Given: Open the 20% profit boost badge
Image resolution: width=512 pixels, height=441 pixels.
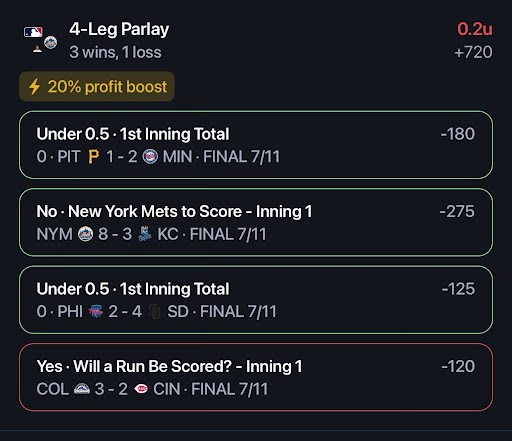Looking at the screenshot, I should [97, 86].
